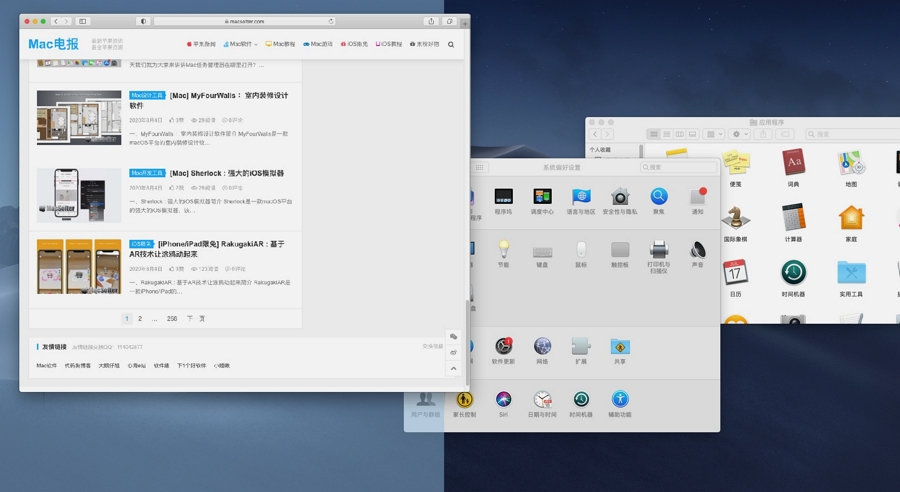Viewport: 900px width, 492px height.
Task: Click back-to-top arrow on webpage
Action: (453, 369)
